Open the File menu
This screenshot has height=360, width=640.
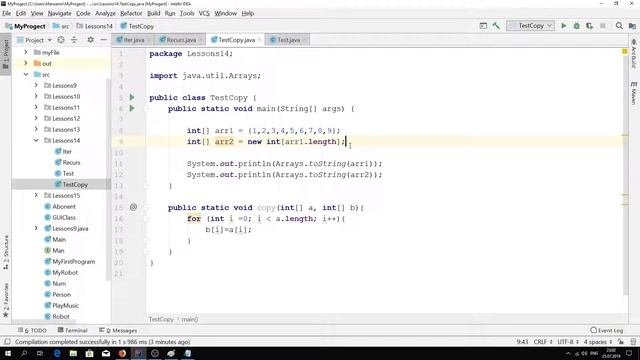coord(7,13)
